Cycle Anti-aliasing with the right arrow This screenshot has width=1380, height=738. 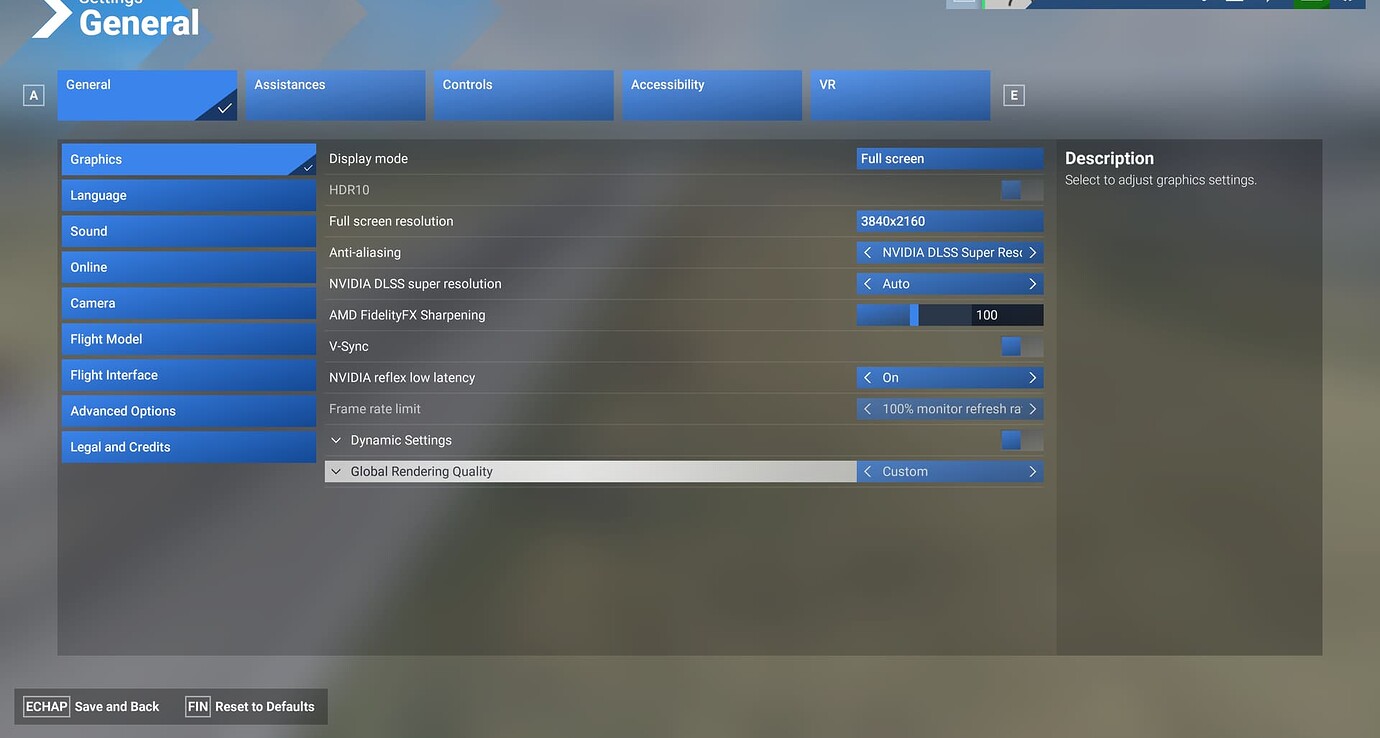pyautogui.click(x=1032, y=252)
